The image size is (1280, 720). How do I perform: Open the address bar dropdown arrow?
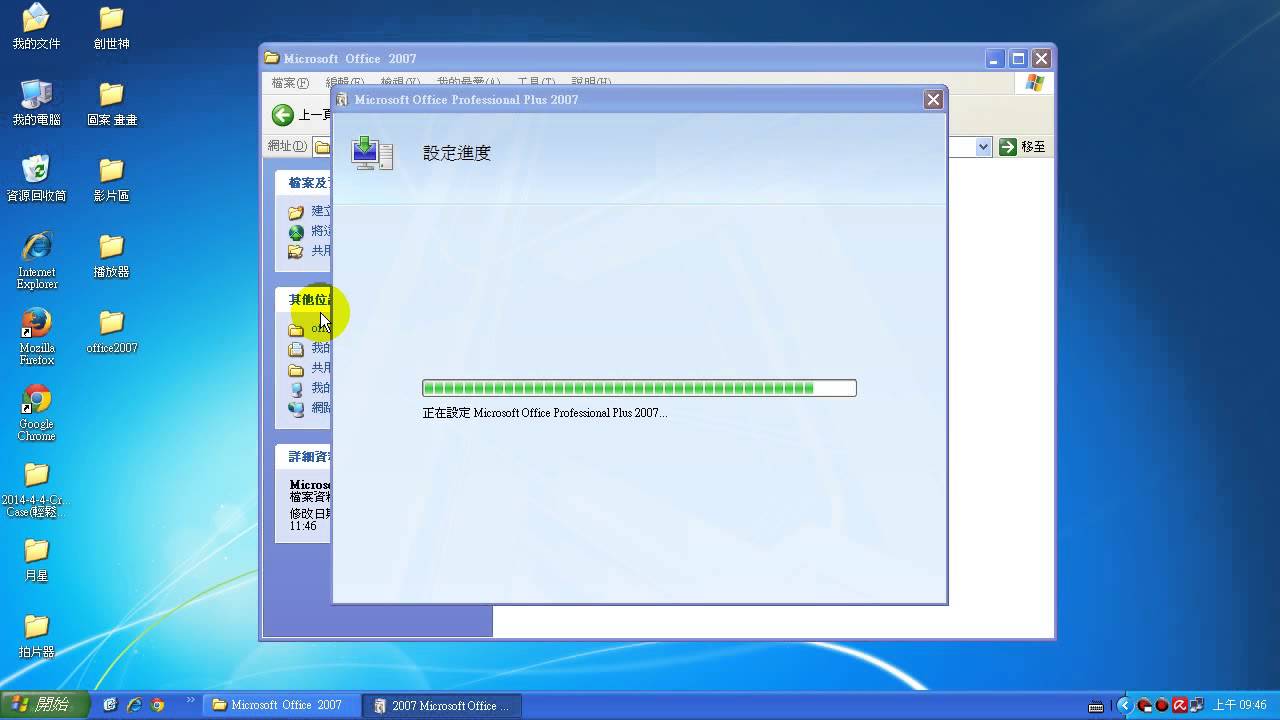click(983, 147)
